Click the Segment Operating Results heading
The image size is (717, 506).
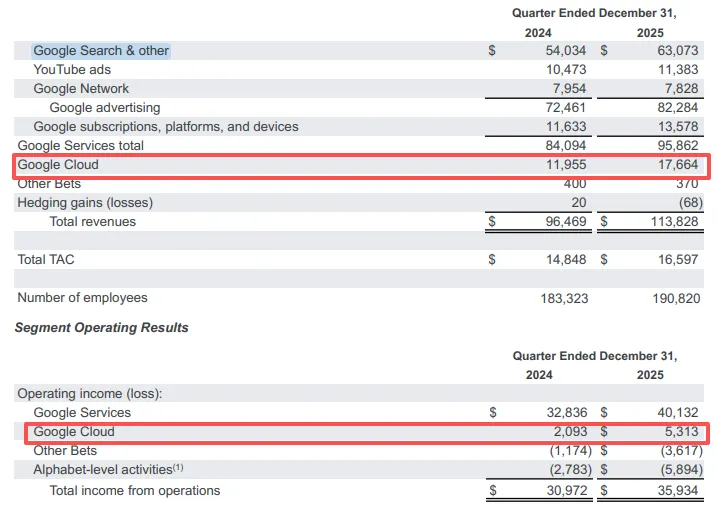101,328
